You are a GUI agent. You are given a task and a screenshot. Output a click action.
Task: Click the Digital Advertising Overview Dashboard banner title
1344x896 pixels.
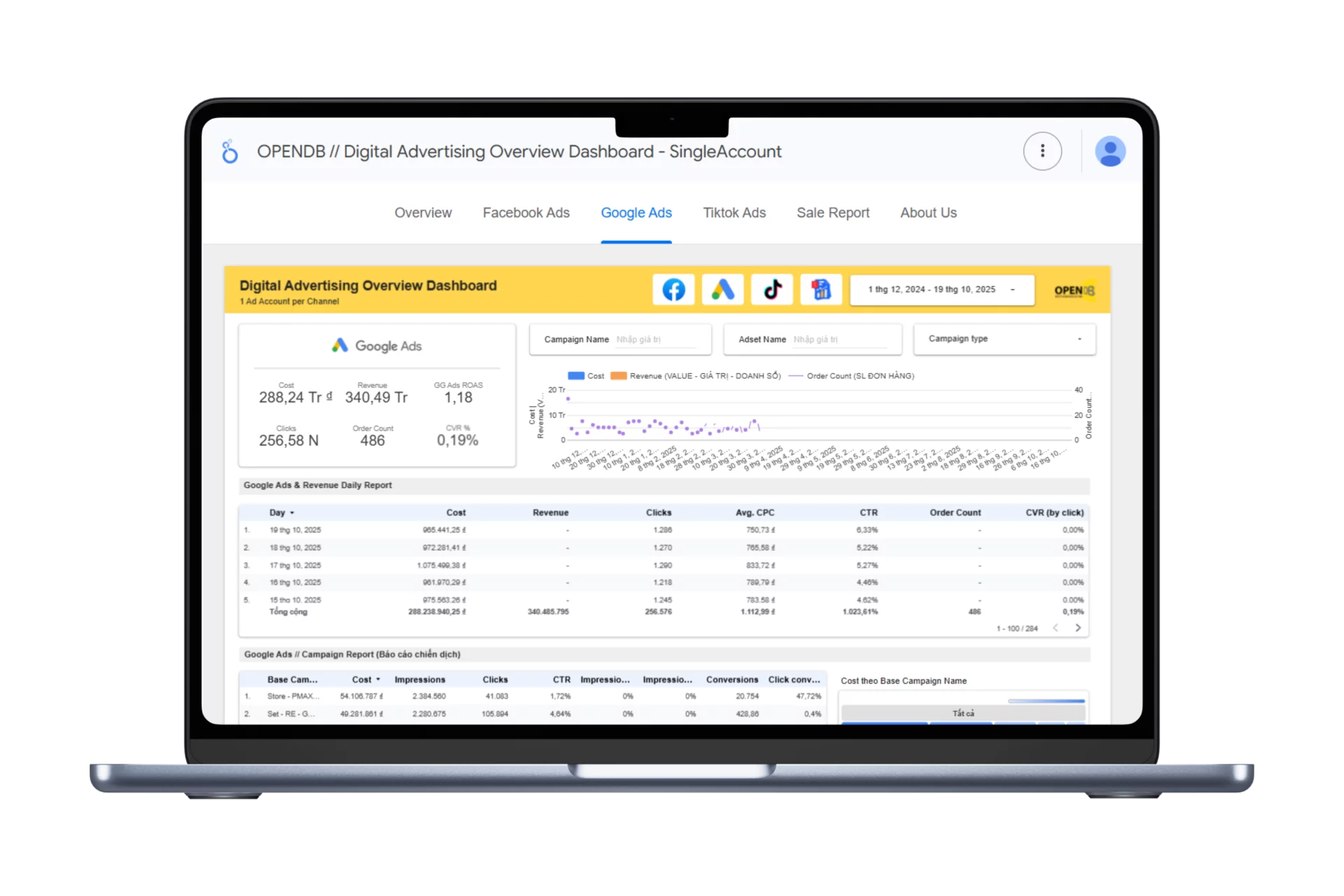coord(368,286)
